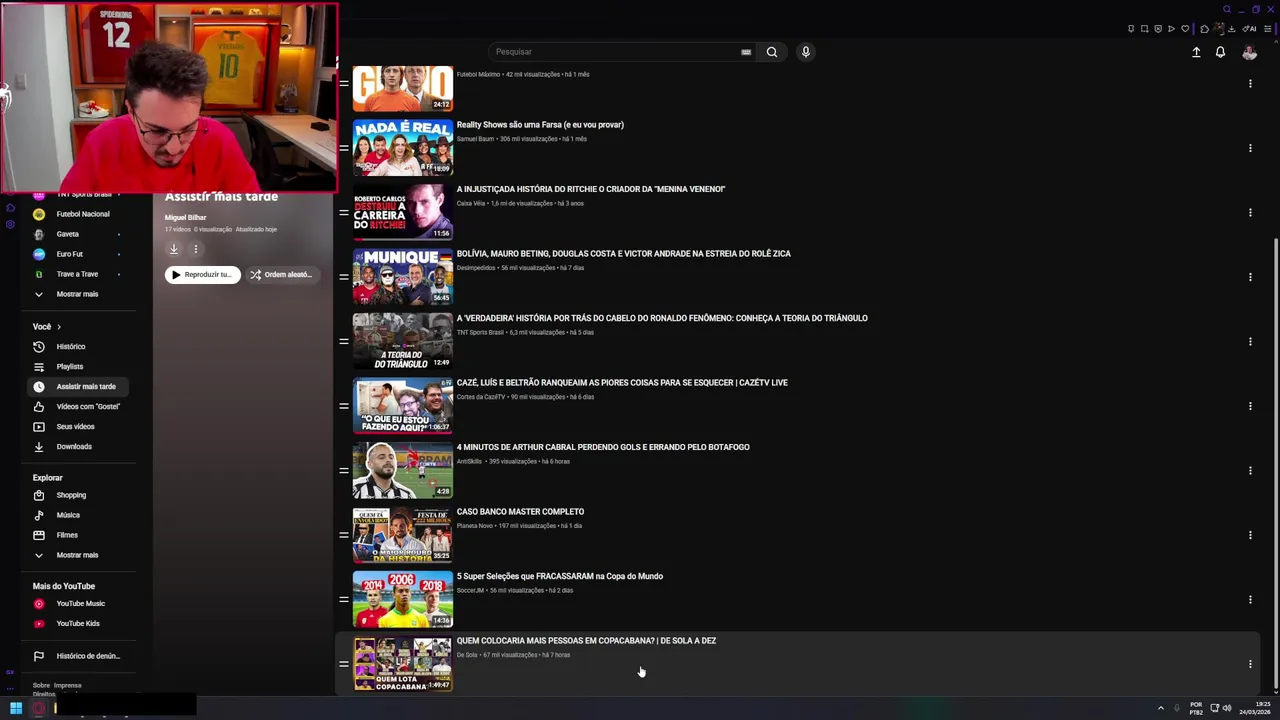Open Quem Lota Copacabana video thumbnail
The height and width of the screenshot is (720, 1280).
(x=403, y=664)
